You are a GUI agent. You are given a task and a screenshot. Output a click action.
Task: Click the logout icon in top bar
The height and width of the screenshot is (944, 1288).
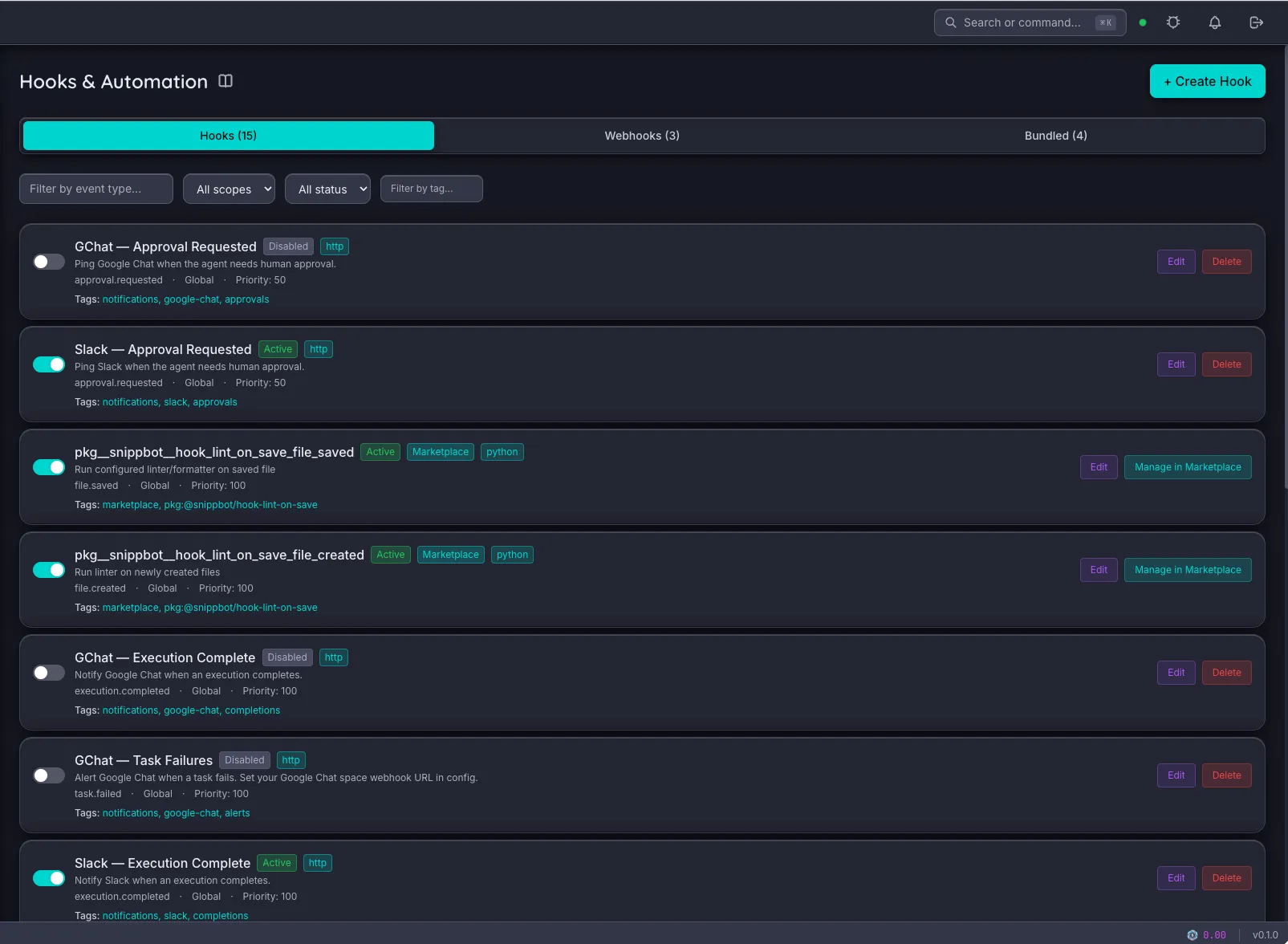[x=1257, y=22]
